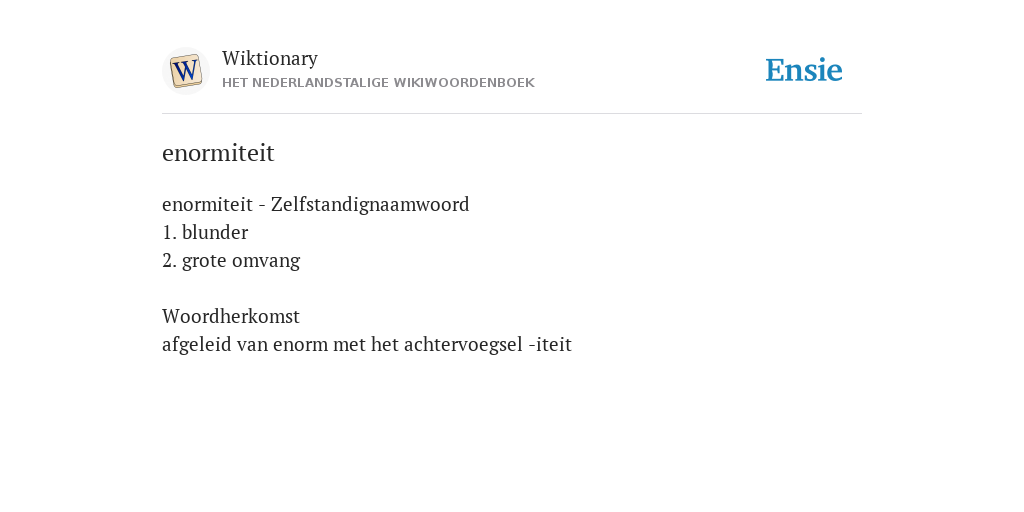This screenshot has height=512, width=1024.
Task: Click the word 'WIKIWOORDENBOEK' in the subtitle
Action: coord(471,83)
